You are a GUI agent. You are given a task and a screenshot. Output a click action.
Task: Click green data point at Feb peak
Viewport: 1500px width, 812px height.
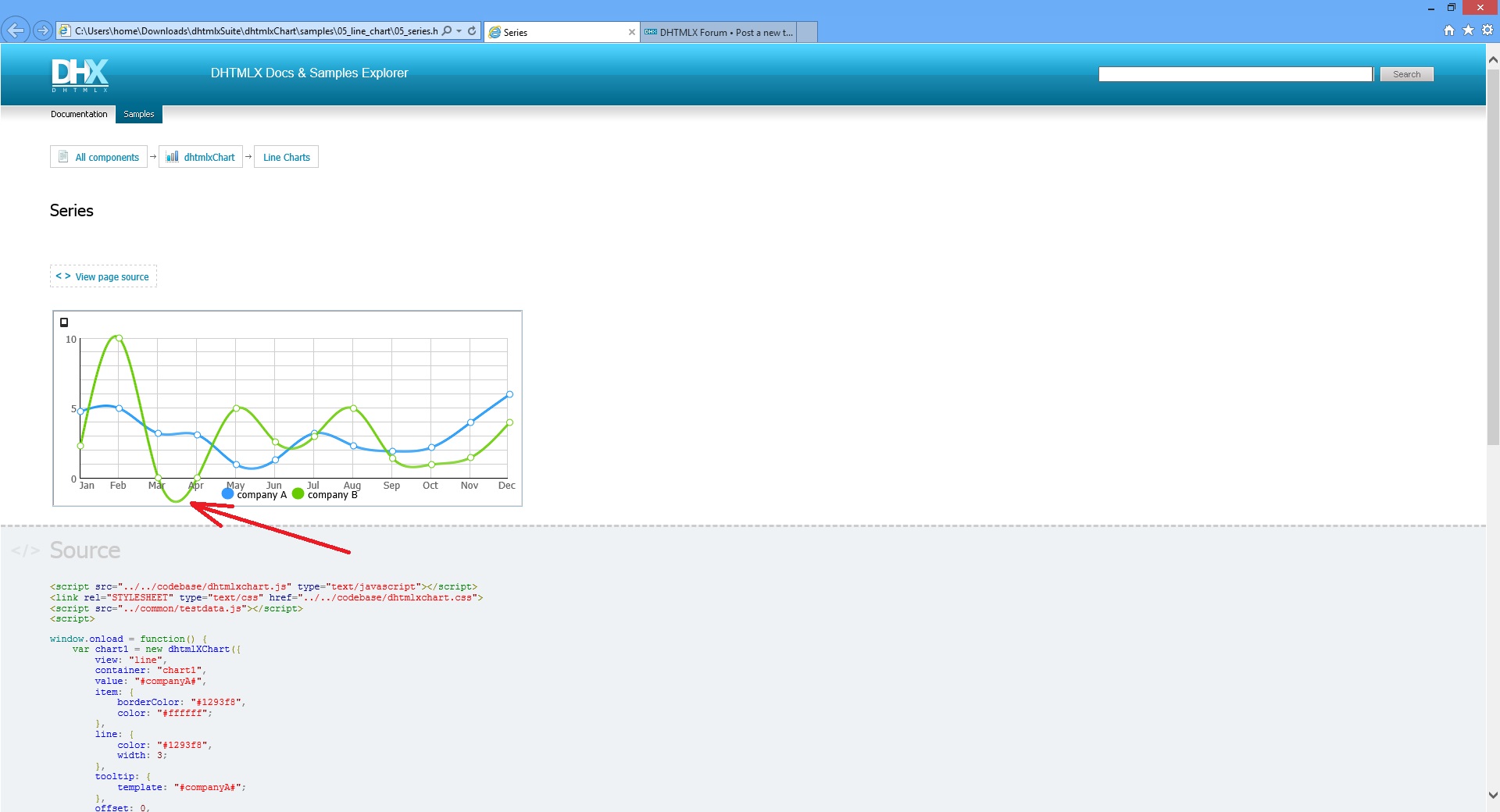[x=119, y=338]
